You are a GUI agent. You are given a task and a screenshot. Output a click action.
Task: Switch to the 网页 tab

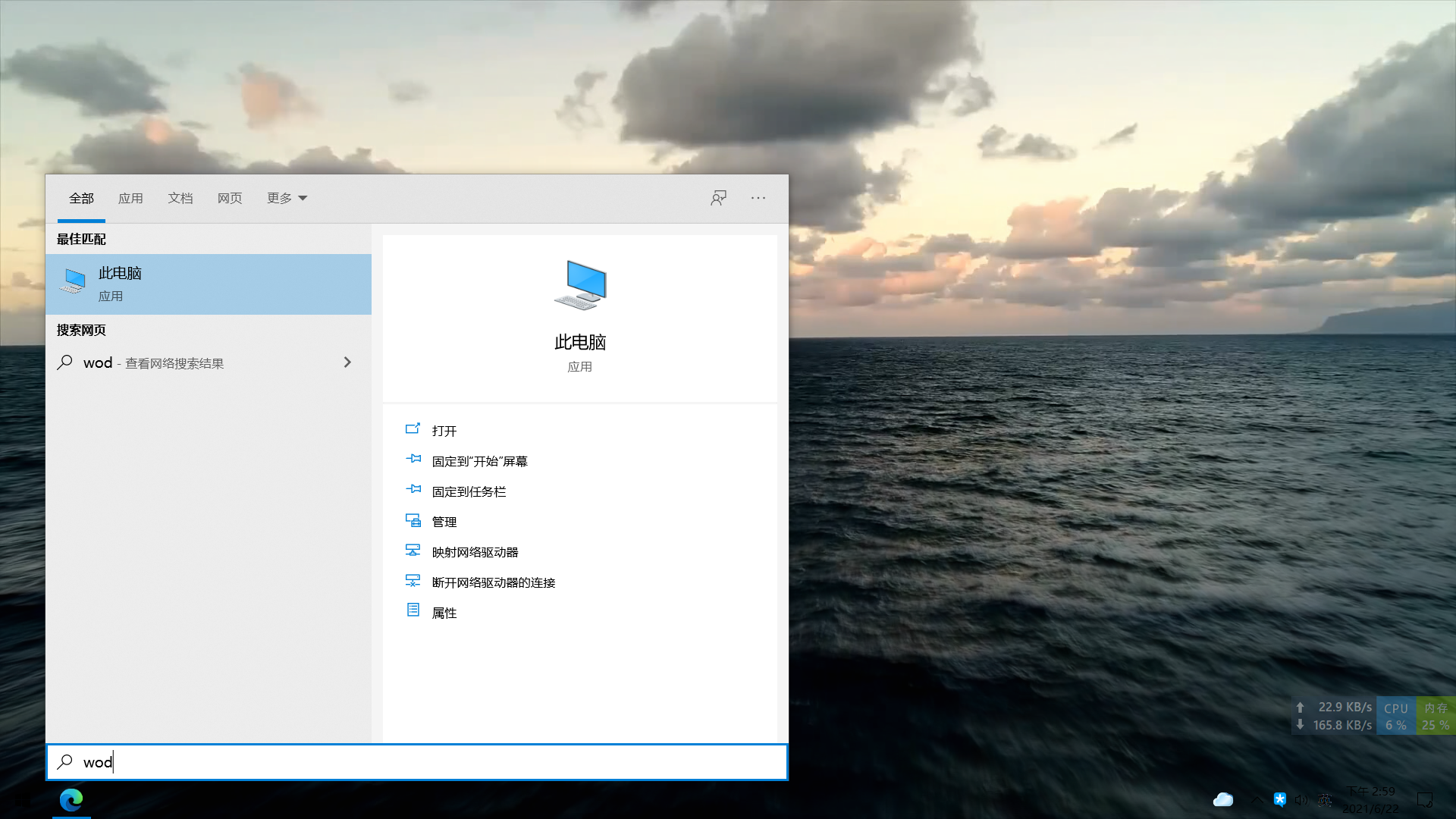click(x=230, y=198)
